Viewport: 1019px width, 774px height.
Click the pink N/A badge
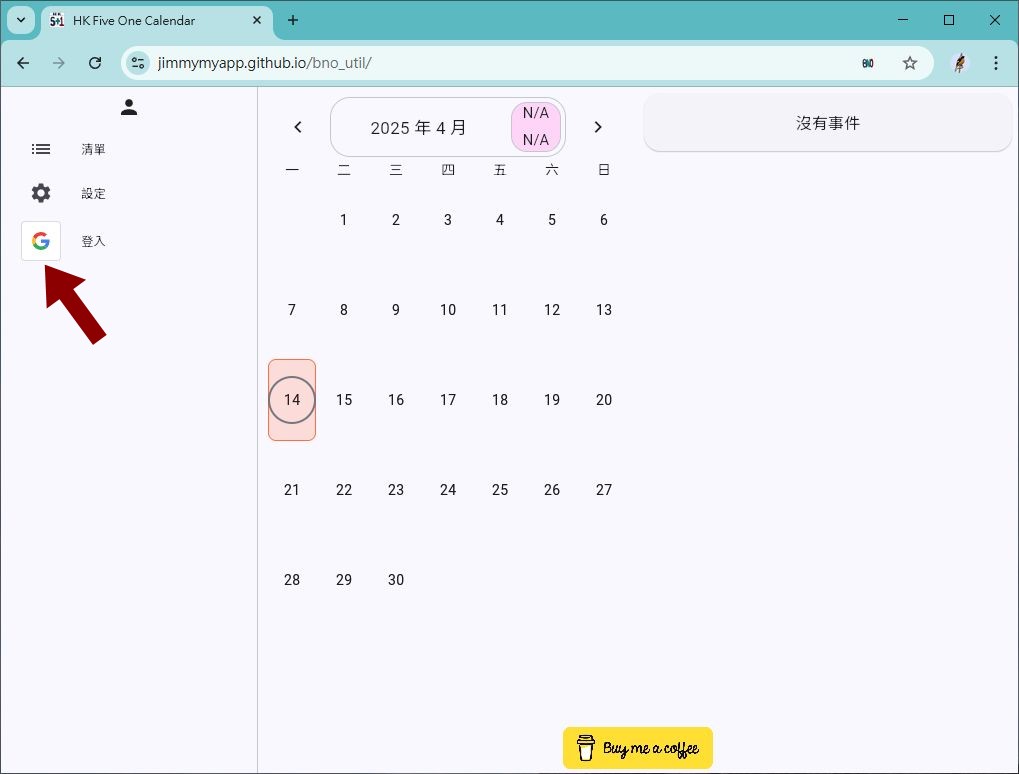tap(535, 127)
